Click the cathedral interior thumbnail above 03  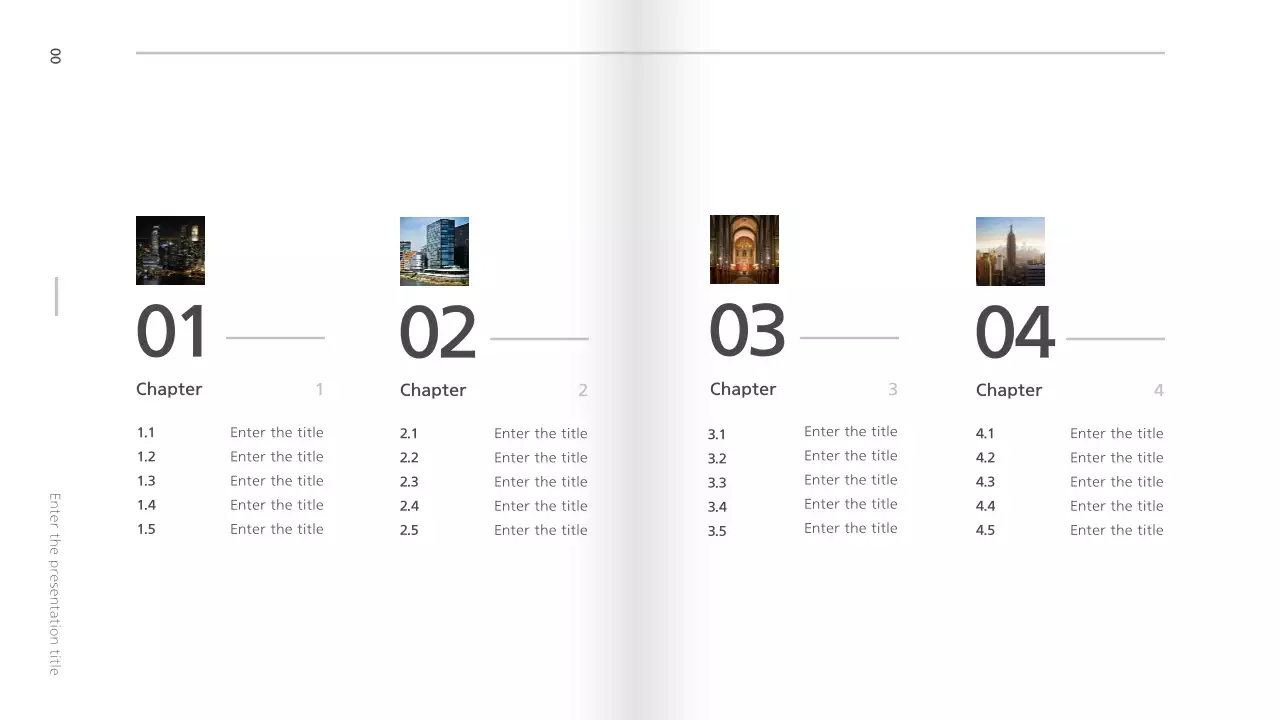(744, 249)
